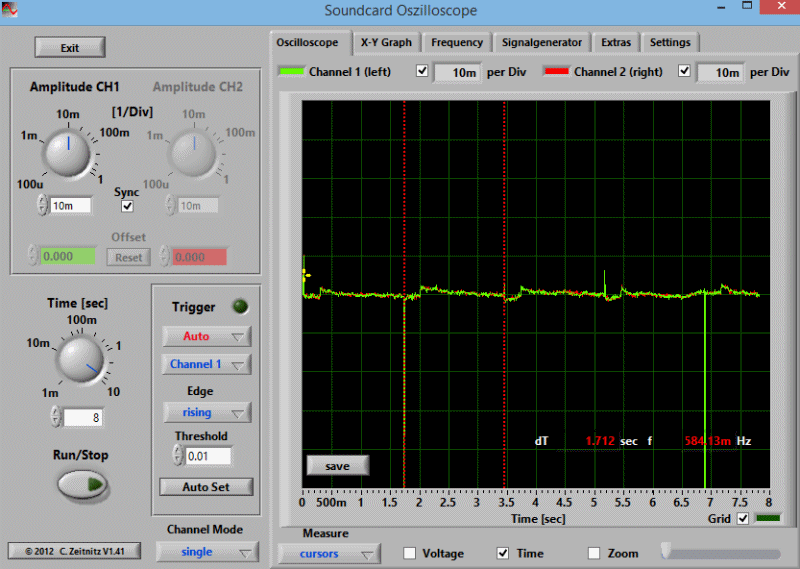The width and height of the screenshot is (800, 569).
Task: Click the Run/Stop play button
Action: [82, 484]
